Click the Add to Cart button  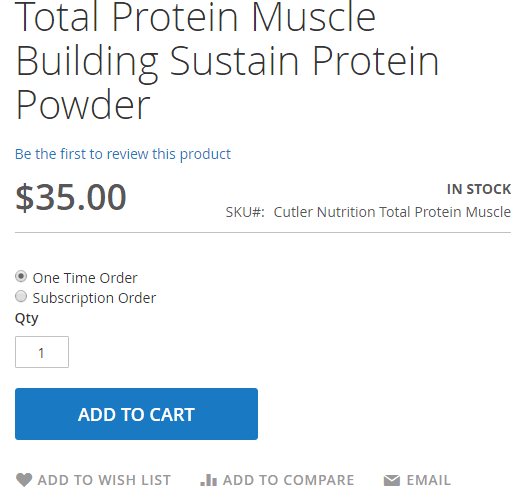click(x=136, y=414)
